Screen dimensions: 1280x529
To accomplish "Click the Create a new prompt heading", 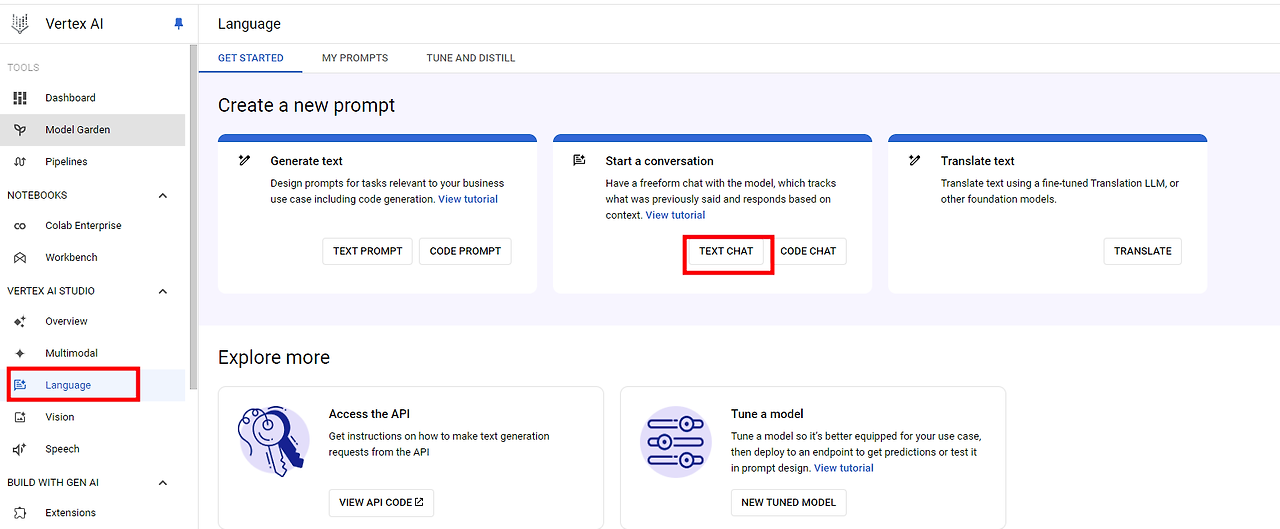I will pos(306,105).
